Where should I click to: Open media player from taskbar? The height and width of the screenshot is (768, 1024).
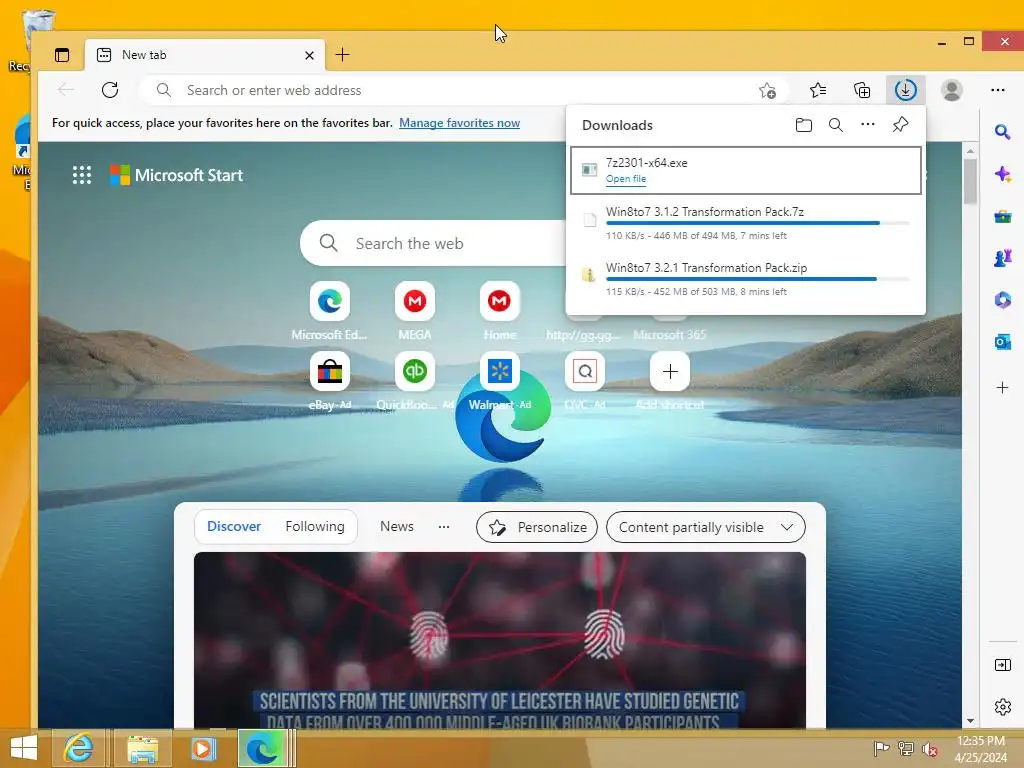click(203, 748)
